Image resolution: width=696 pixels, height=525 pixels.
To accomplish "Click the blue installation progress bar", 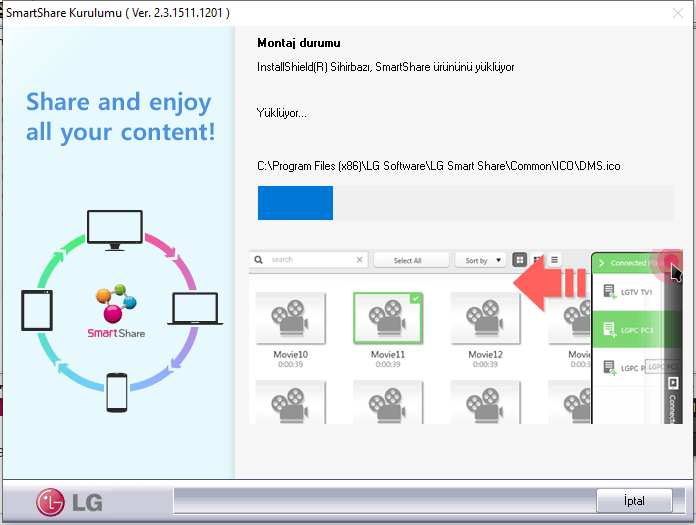I will (x=295, y=203).
